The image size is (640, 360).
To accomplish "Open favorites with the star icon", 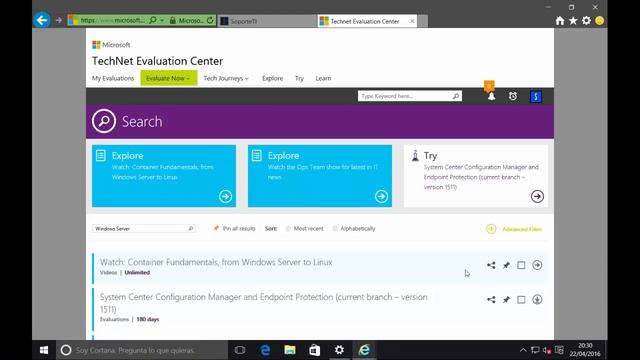I will click(x=573, y=20).
